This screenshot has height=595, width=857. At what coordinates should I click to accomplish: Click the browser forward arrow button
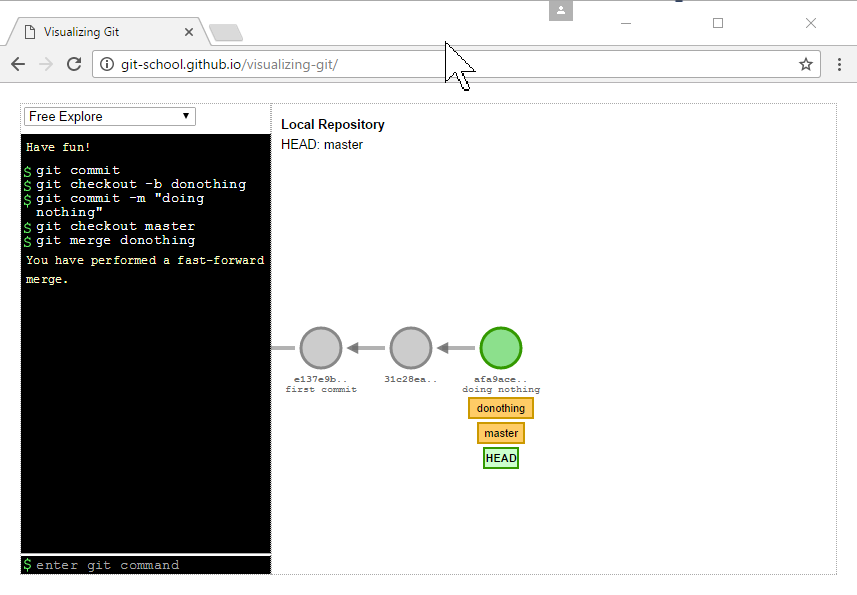(x=46, y=64)
